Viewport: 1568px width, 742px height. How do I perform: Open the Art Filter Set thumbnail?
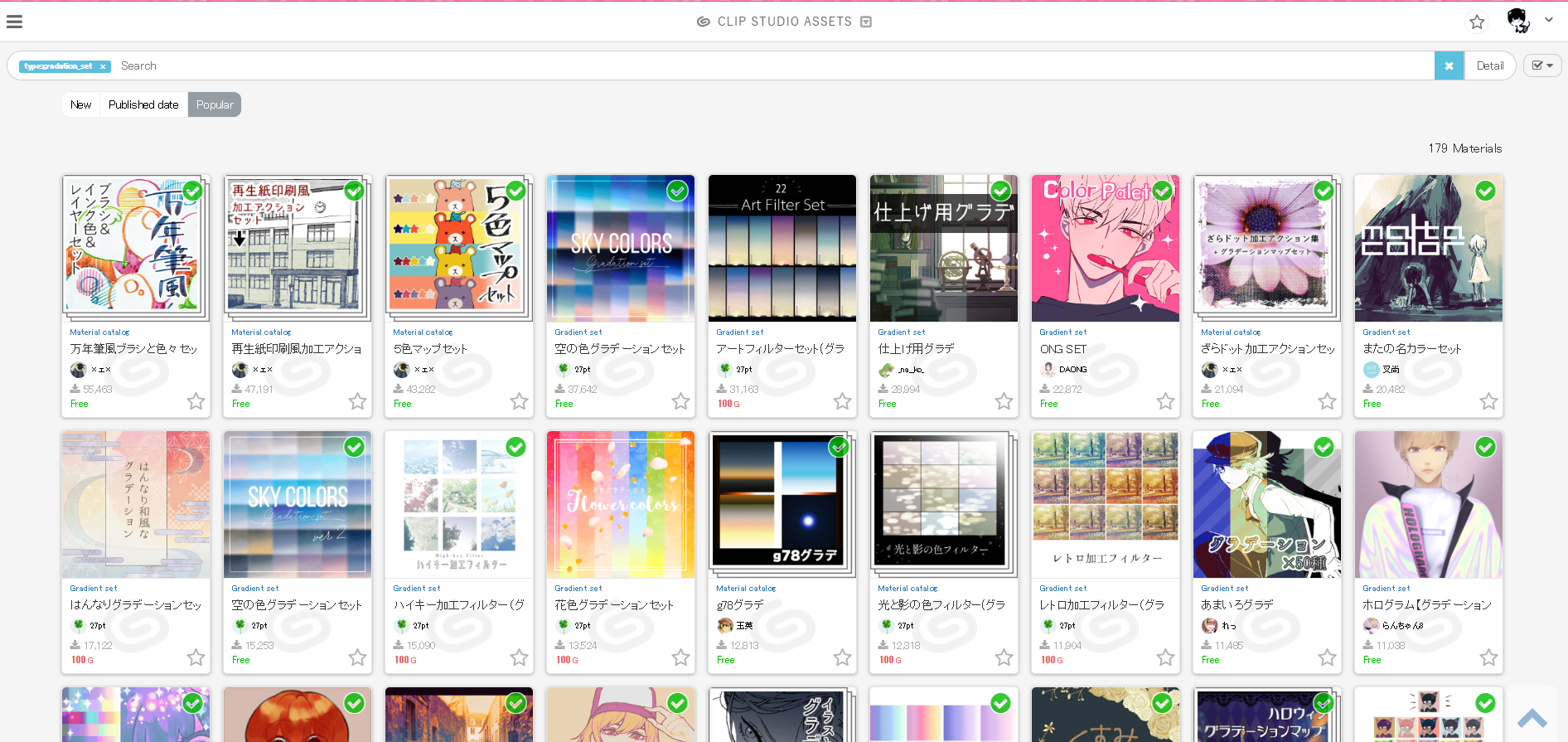pyautogui.click(x=782, y=248)
